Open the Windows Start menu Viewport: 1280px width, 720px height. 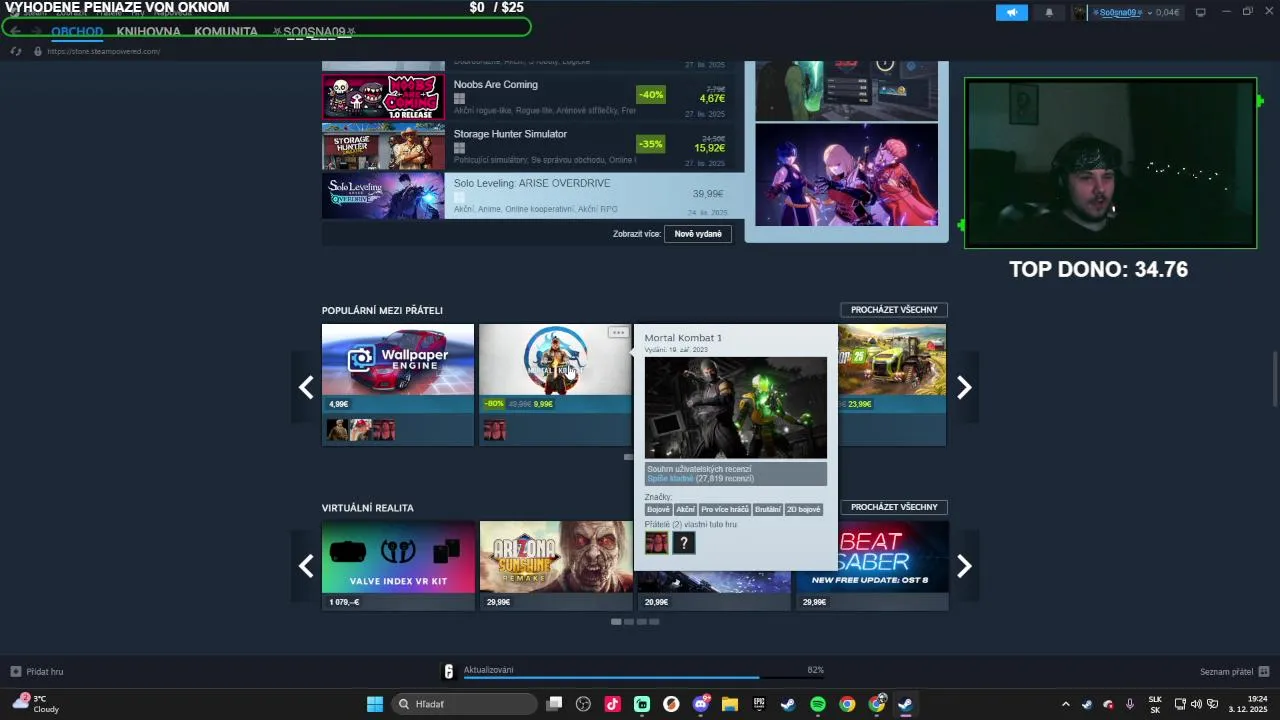(375, 704)
